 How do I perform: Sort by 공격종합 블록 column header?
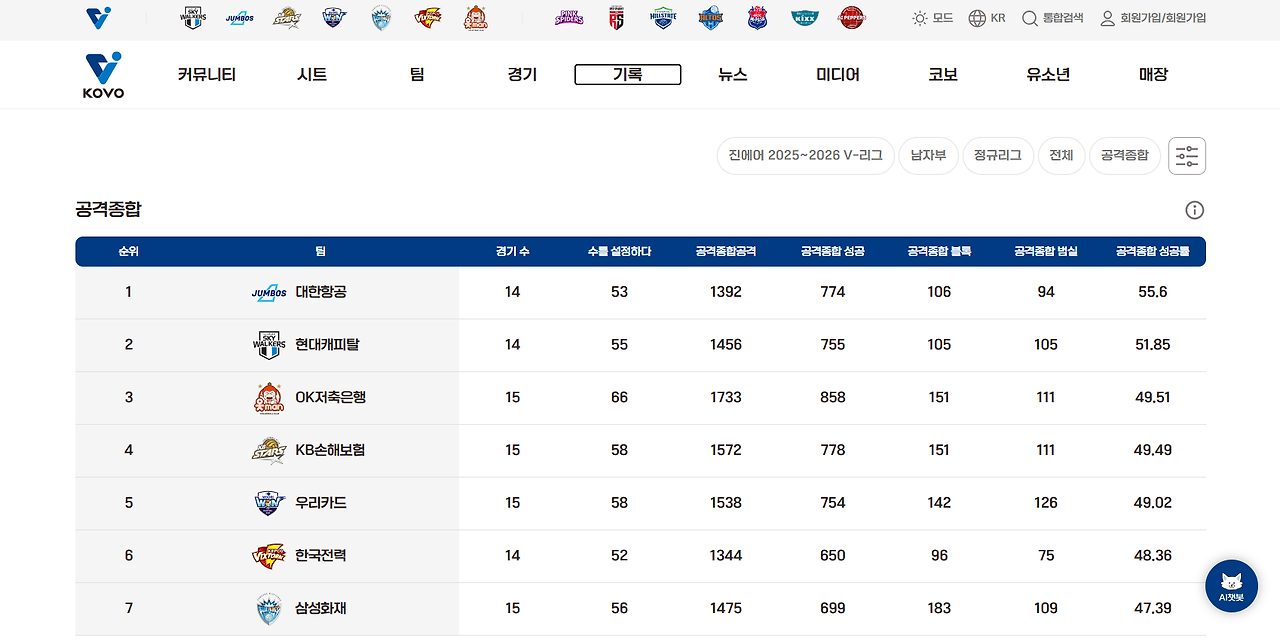coord(939,252)
